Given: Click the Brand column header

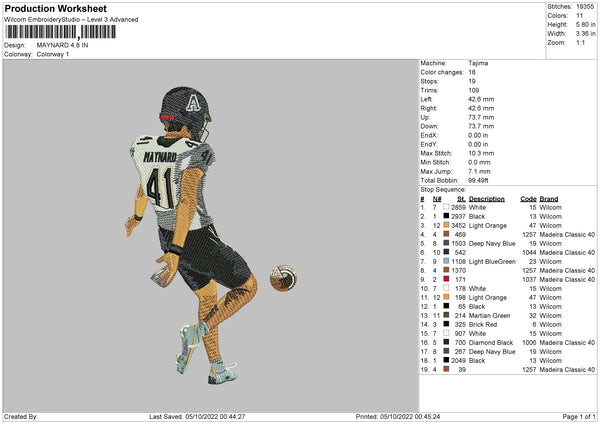Looking at the screenshot, I should [549, 199].
